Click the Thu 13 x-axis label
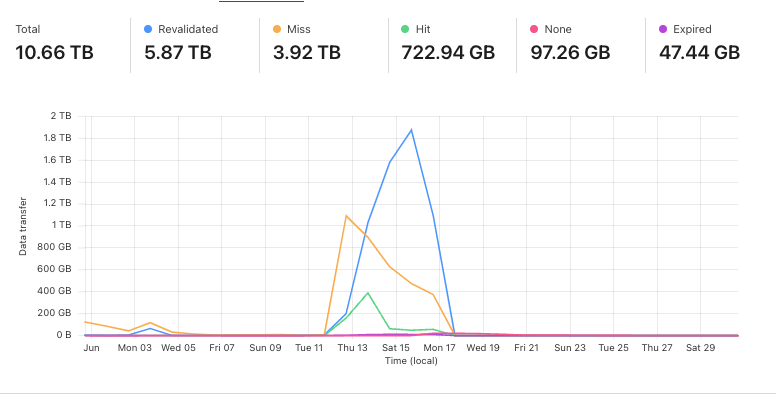This screenshot has height=399, width=776. (352, 348)
